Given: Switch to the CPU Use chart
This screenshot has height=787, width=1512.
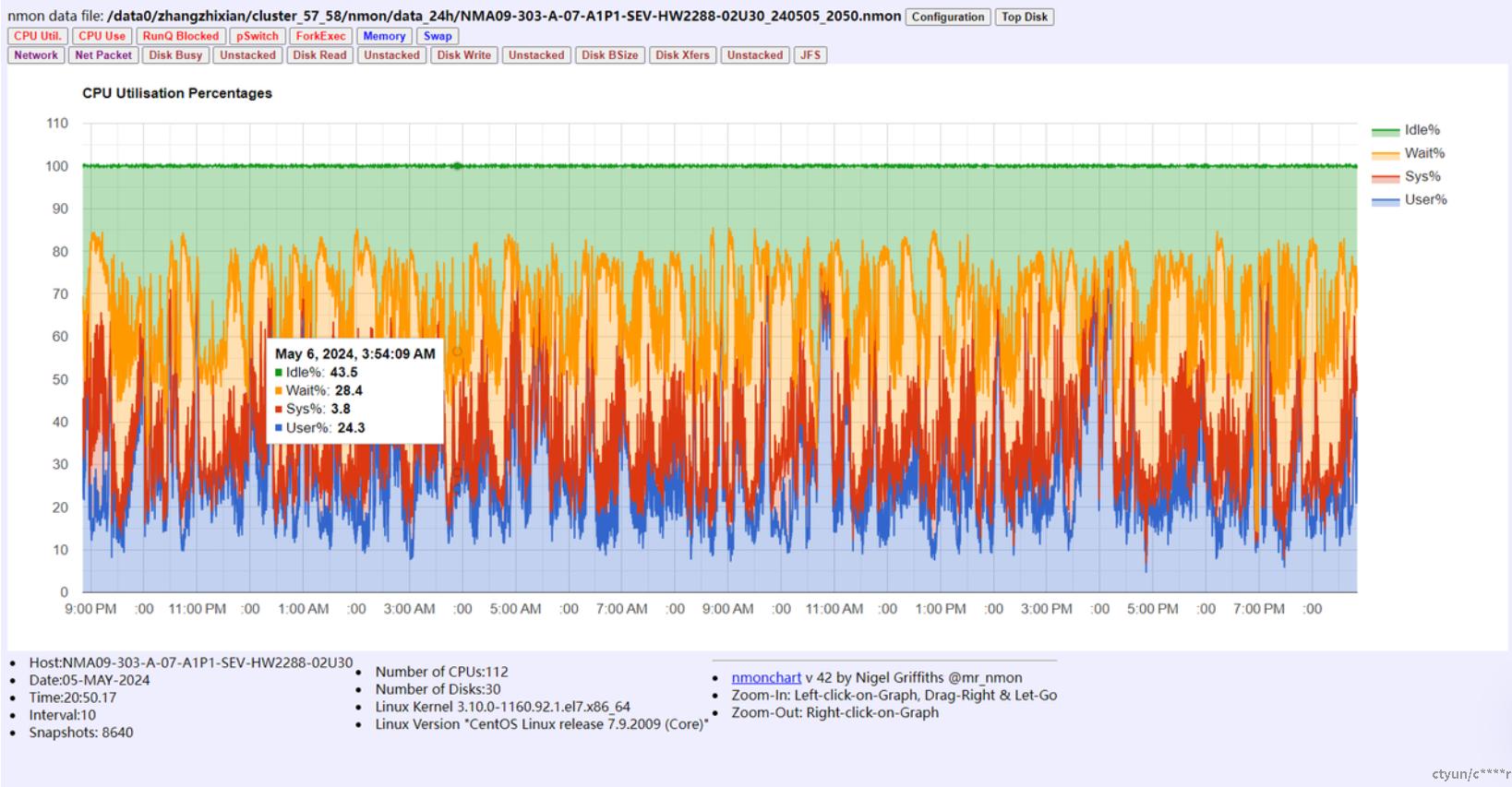Looking at the screenshot, I should 102,36.
